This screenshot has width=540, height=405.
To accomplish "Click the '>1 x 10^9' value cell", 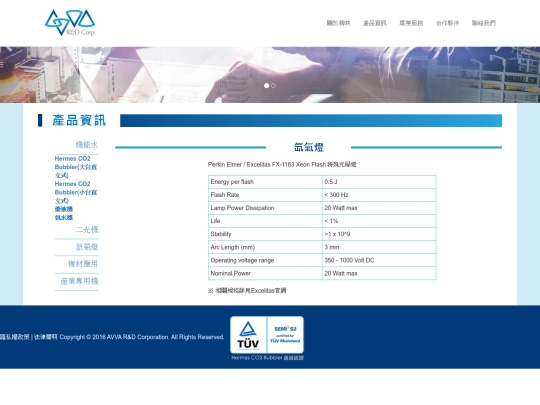I will click(x=379, y=234).
